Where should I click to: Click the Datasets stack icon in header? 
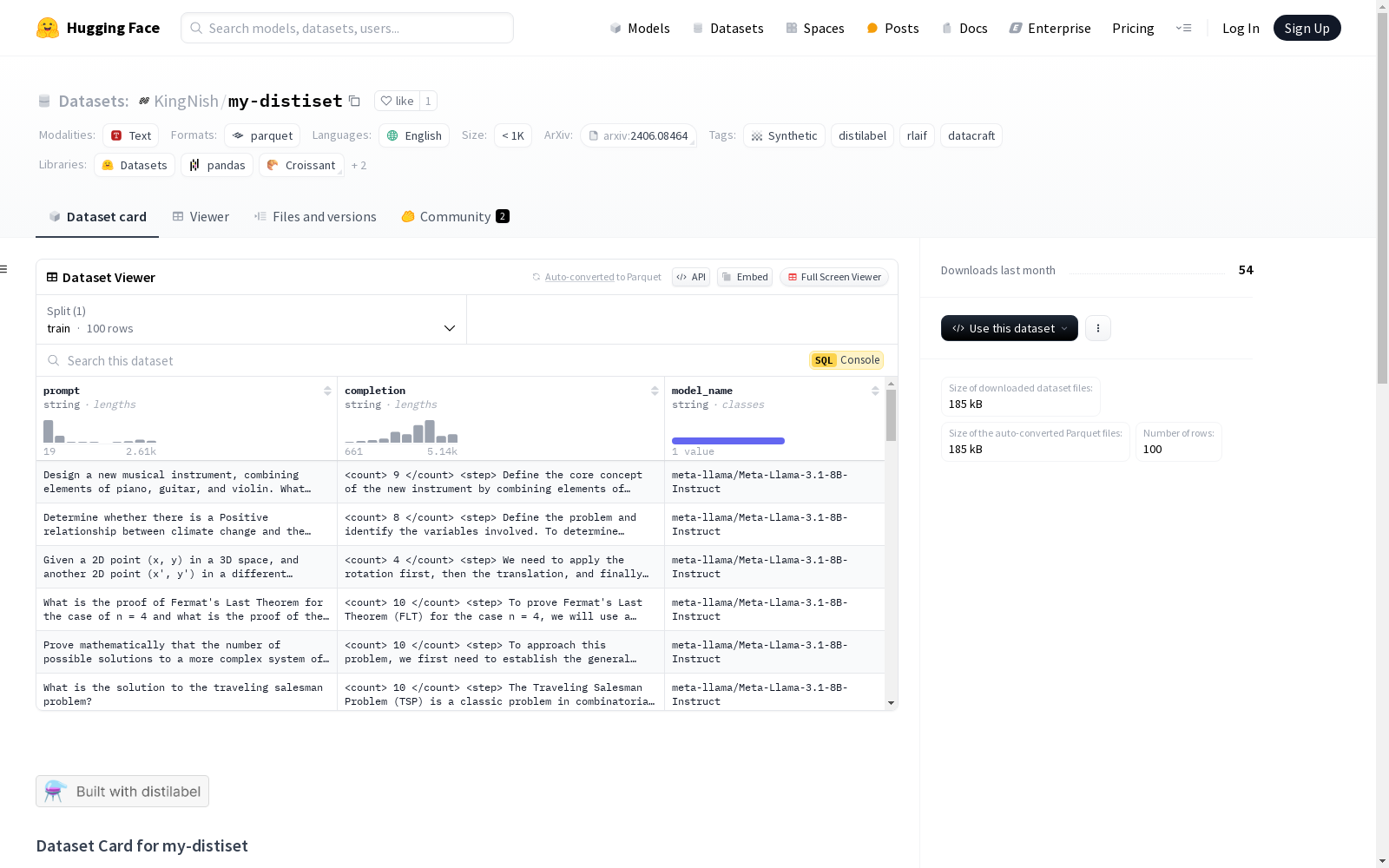[x=44, y=101]
